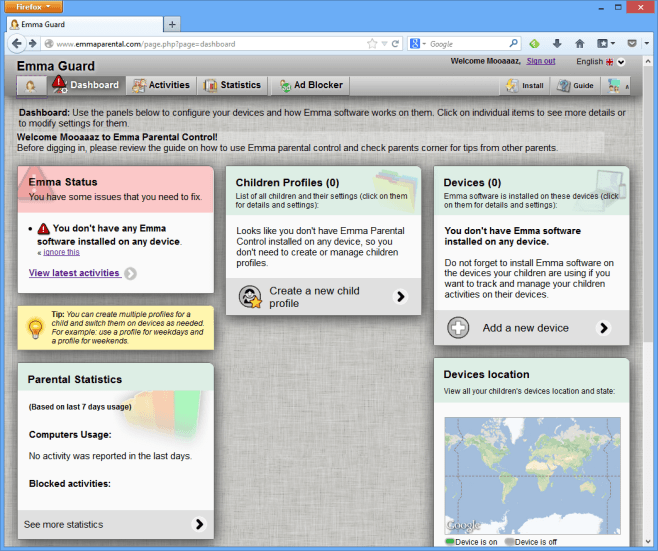Image resolution: width=658 pixels, height=551 pixels.
Task: Click the Sign out link
Action: coord(541,61)
